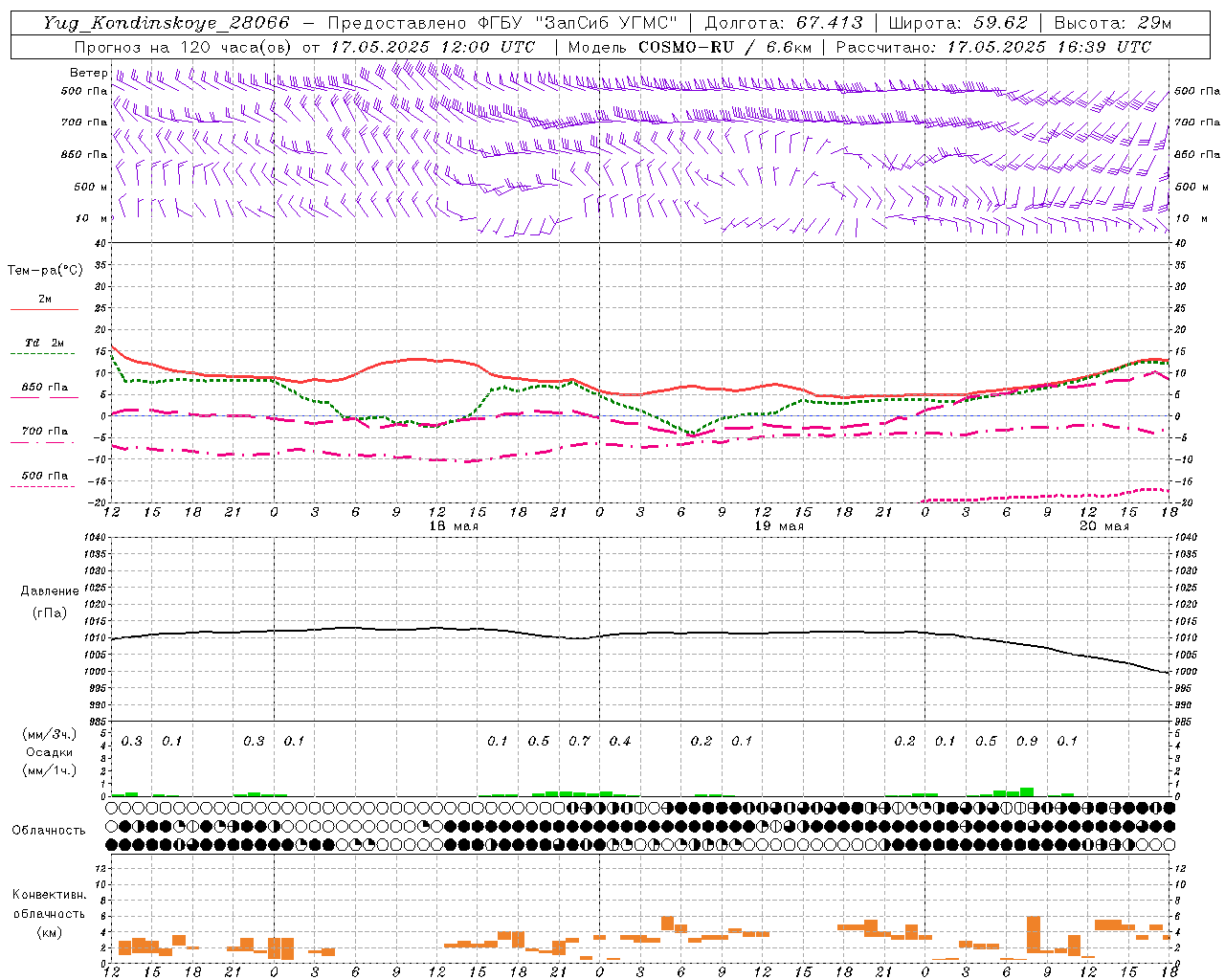
Task: Click the "Модель COSMO-RU / 6.6км" label
Action: pos(689,47)
